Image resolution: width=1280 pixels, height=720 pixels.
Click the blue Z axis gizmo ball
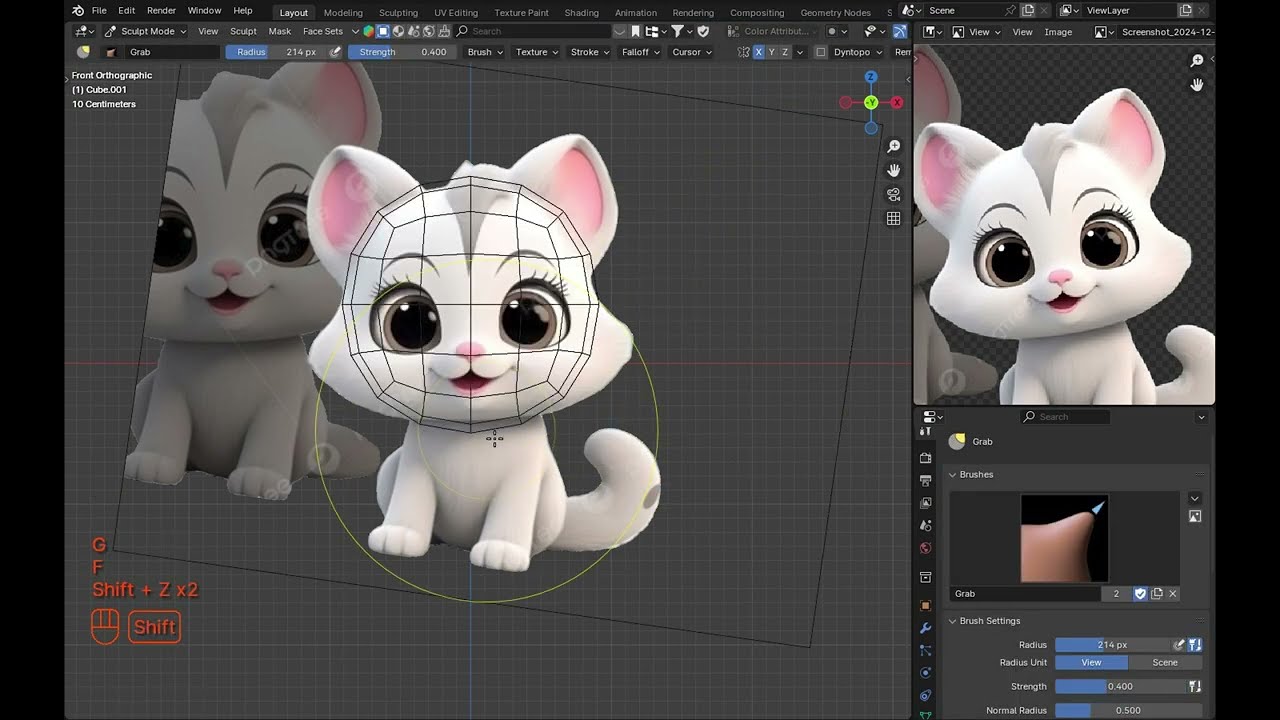(871, 77)
